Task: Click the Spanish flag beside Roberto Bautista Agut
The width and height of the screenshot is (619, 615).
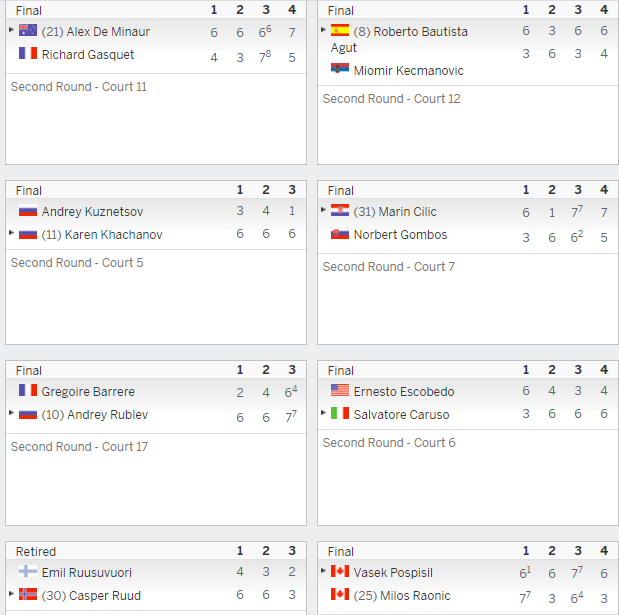Action: tap(340, 30)
